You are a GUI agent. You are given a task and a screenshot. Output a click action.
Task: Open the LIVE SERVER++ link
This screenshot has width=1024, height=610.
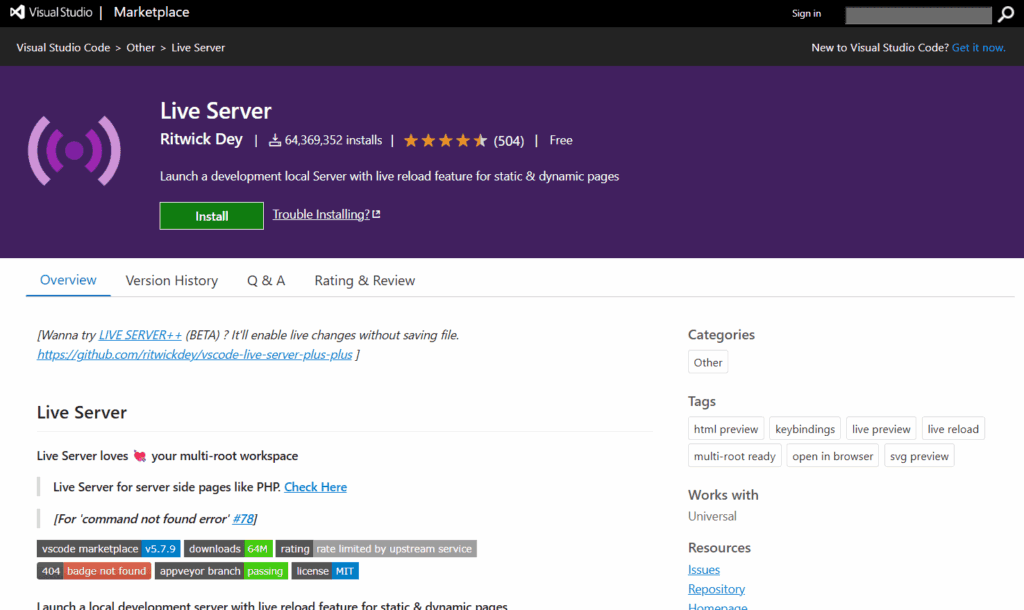(x=140, y=335)
